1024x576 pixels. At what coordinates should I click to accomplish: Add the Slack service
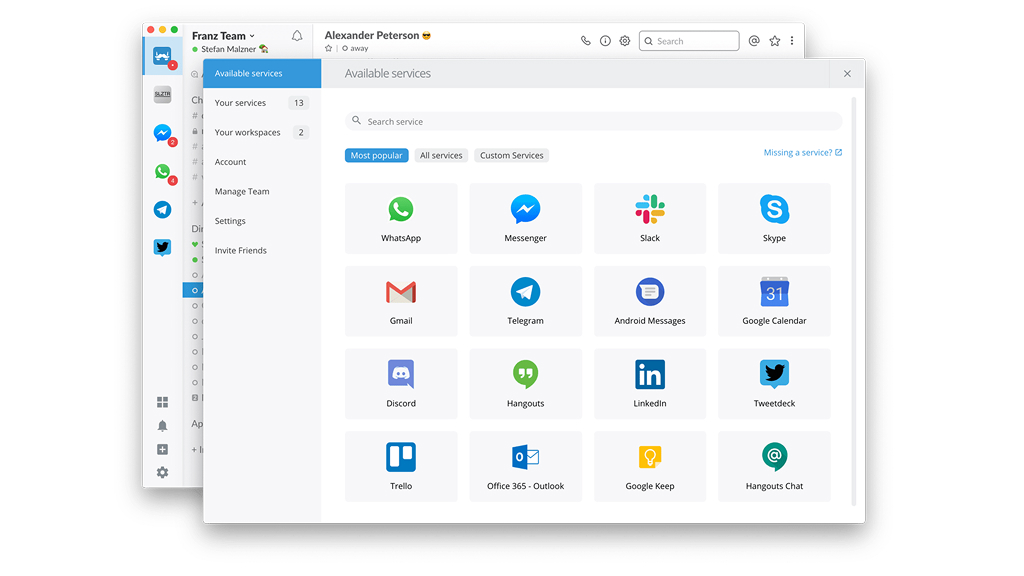click(x=649, y=218)
